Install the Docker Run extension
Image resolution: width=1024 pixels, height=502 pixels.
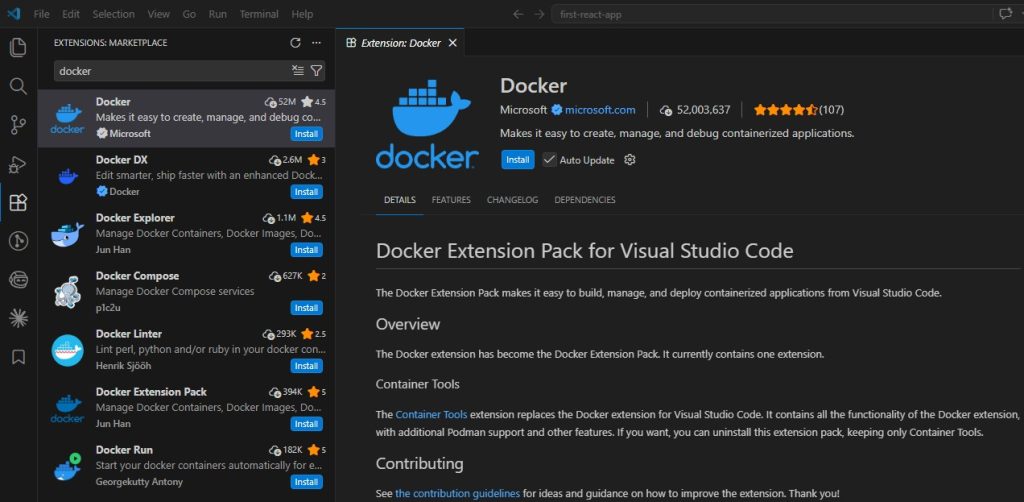tap(306, 482)
